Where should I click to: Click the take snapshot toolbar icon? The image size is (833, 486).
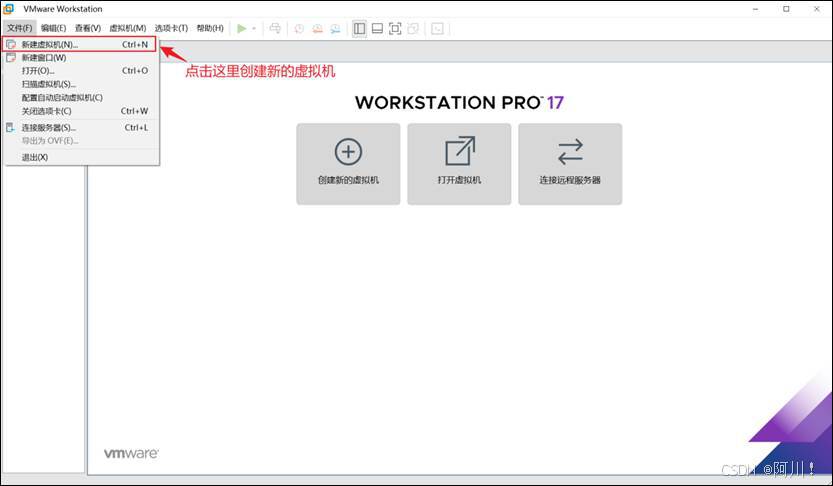[299, 29]
